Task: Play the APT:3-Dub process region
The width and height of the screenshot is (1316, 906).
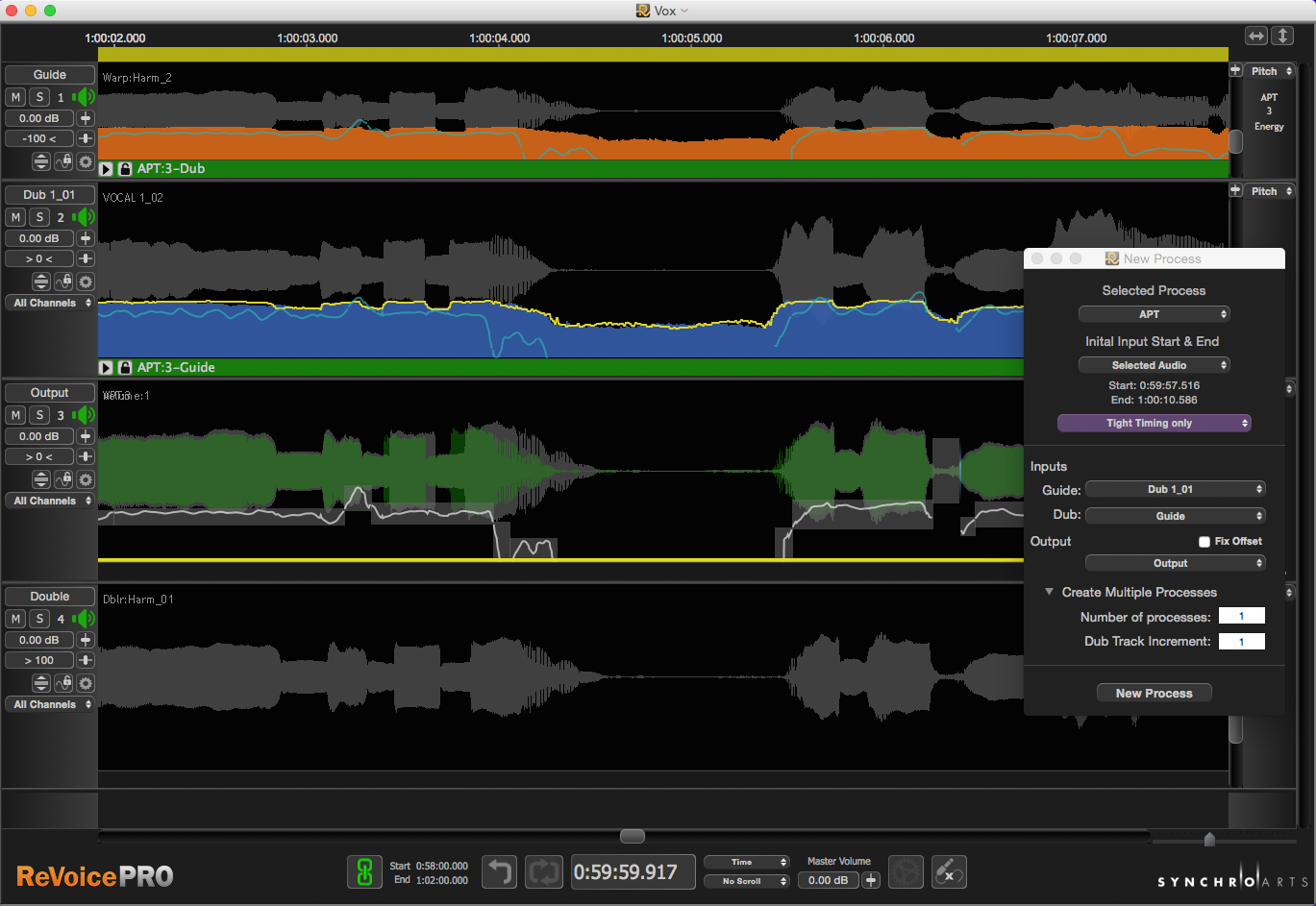Action: [x=107, y=169]
